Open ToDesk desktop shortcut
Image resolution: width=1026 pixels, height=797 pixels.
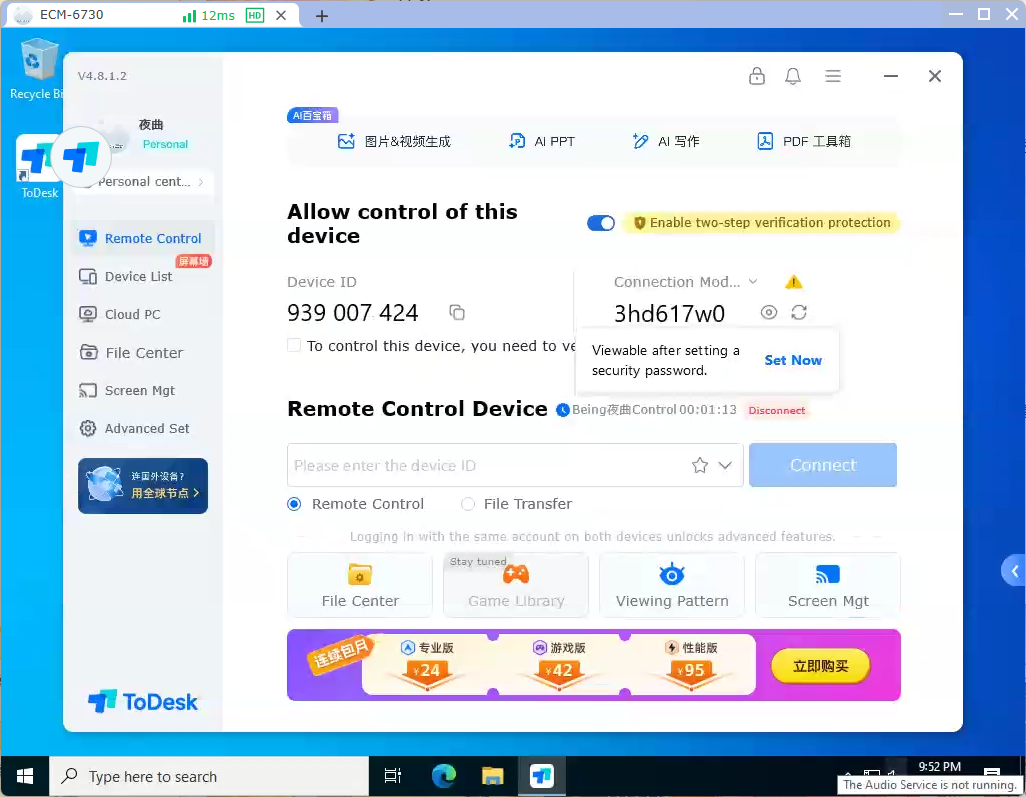tap(33, 168)
